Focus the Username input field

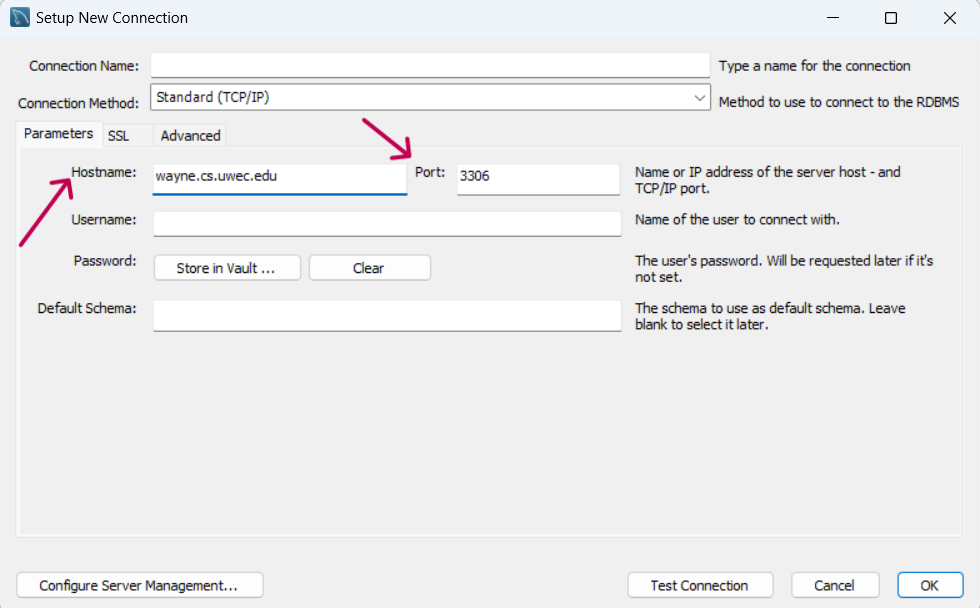point(387,224)
